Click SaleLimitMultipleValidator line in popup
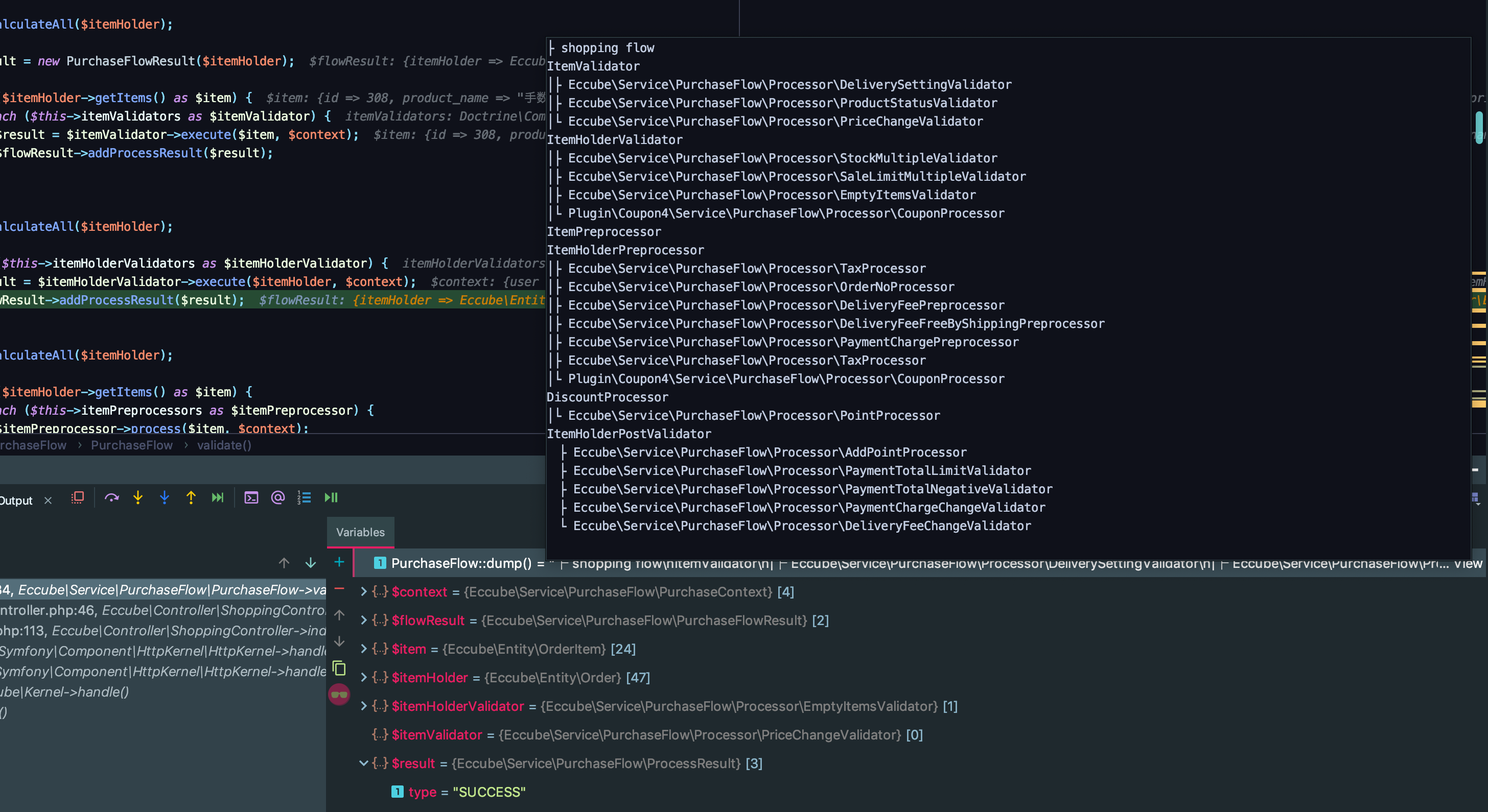This screenshot has height=812, width=1488. point(797,177)
